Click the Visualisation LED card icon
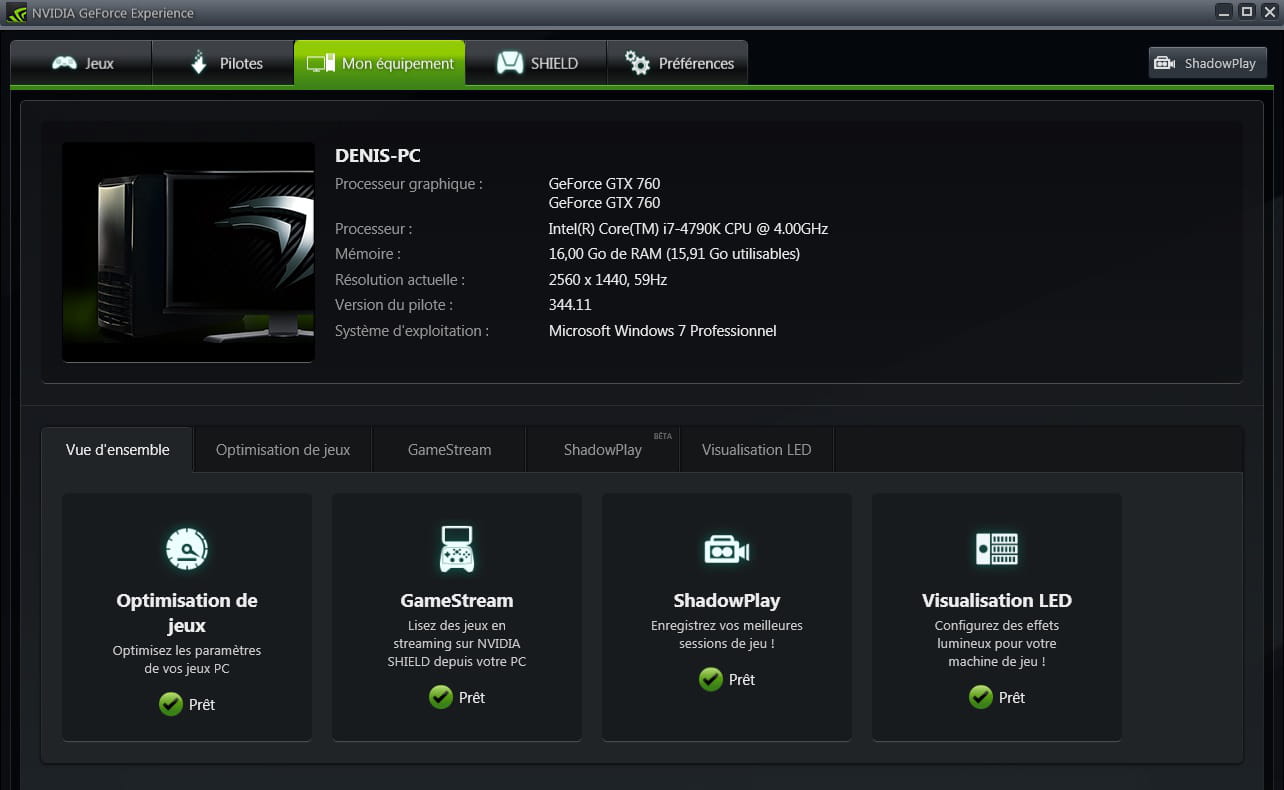This screenshot has height=790, width=1284. [x=996, y=548]
